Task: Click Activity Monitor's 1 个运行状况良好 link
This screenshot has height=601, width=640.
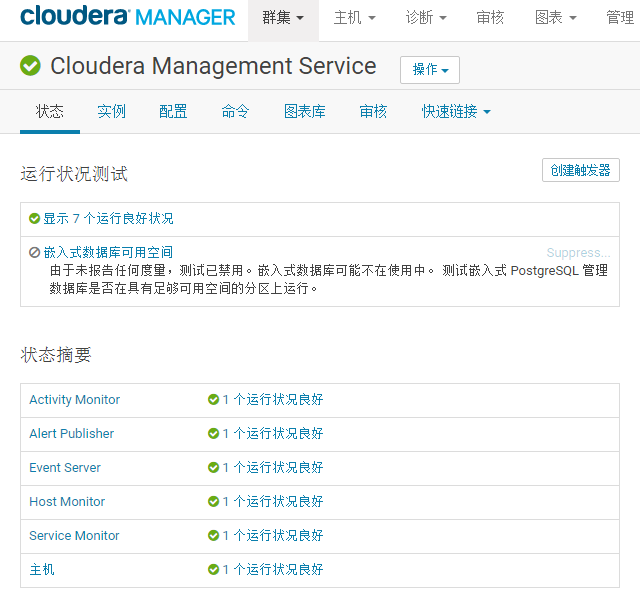Action: (x=273, y=399)
